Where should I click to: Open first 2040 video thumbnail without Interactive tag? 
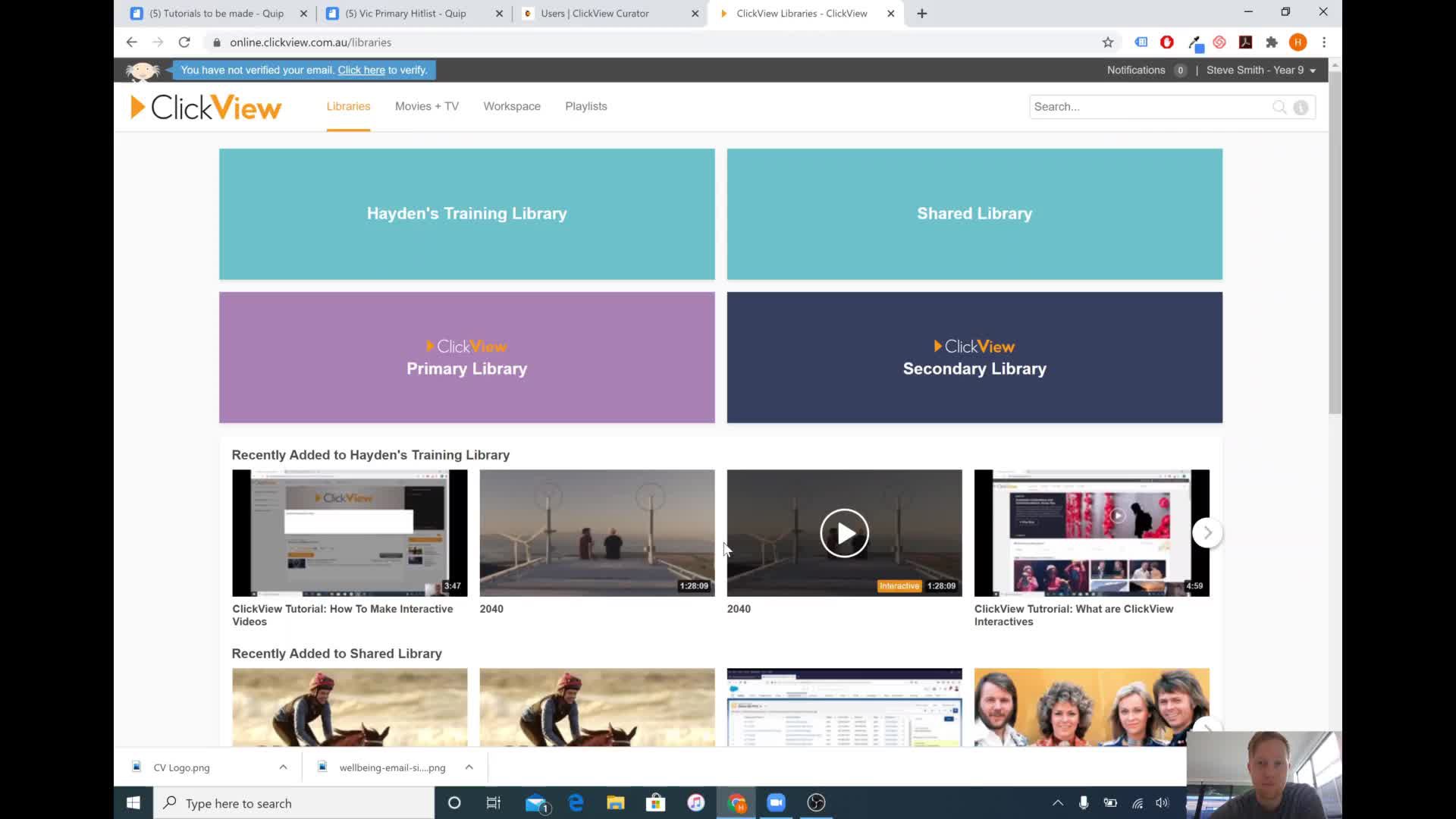point(597,533)
